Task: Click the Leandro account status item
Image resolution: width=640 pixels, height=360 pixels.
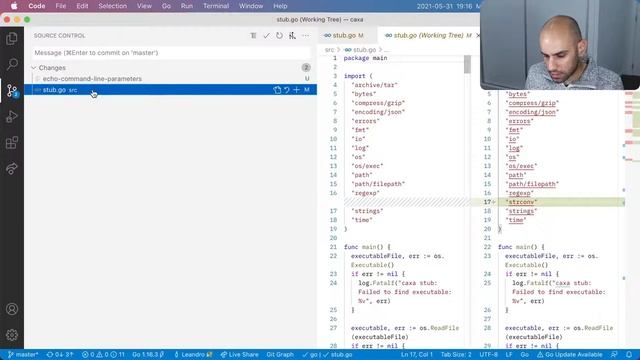Action: pos(193,355)
